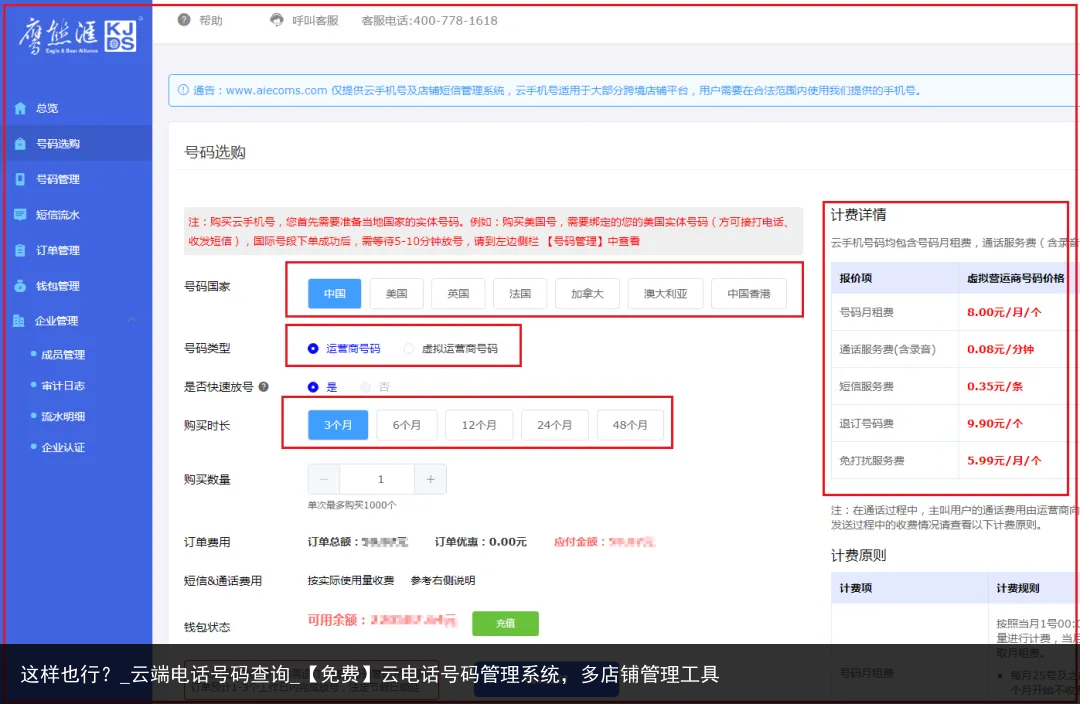Select 英国 as number country
This screenshot has width=1080, height=704.
[458, 293]
